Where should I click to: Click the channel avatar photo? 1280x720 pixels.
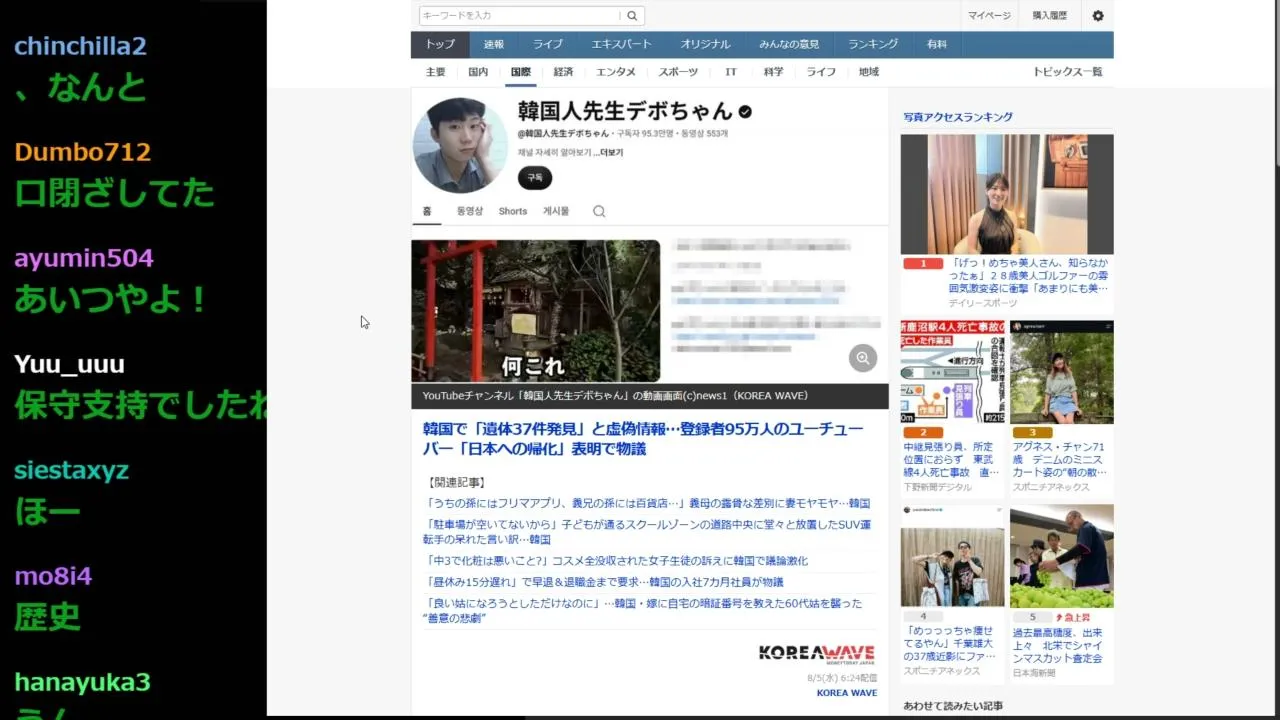click(x=461, y=145)
